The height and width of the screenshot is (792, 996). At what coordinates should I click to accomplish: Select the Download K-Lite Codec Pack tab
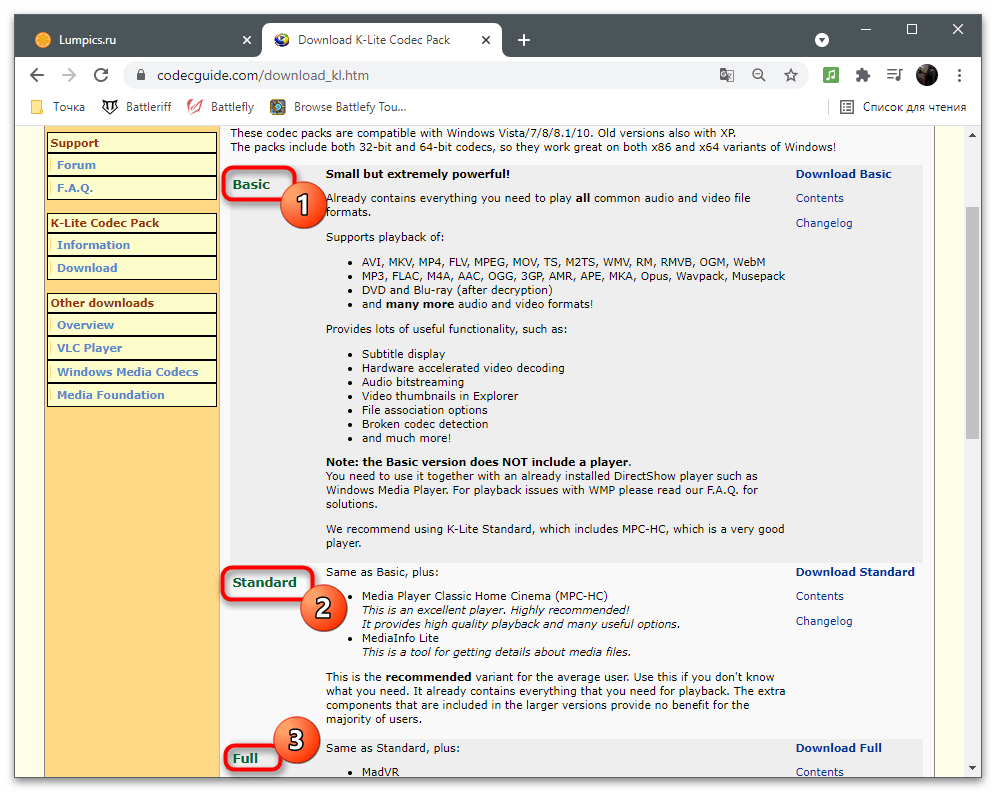(381, 40)
